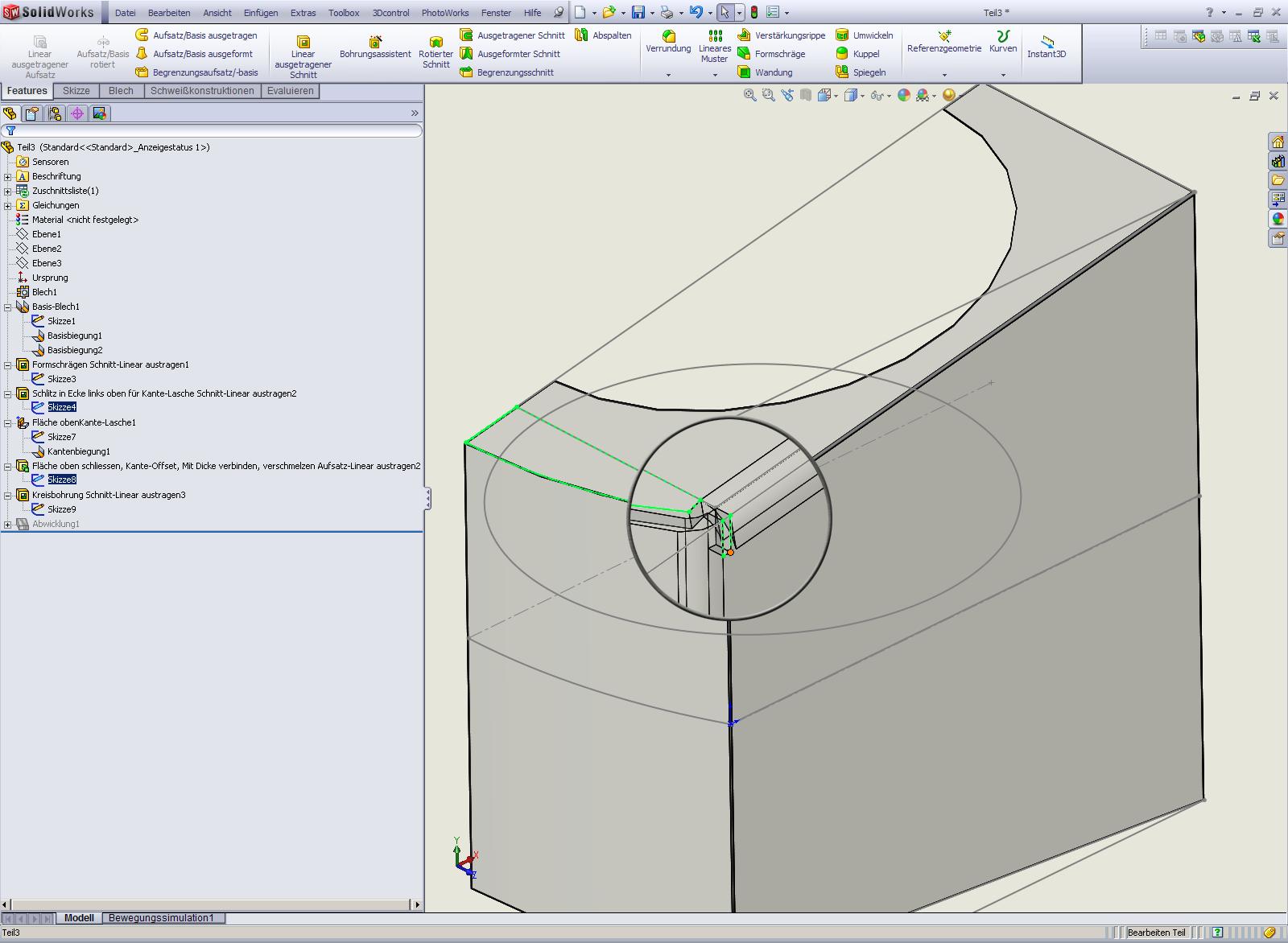This screenshot has width=1288, height=943.
Task: Switch to Bewegungssimulation1 at the bottom
Action: tap(161, 918)
